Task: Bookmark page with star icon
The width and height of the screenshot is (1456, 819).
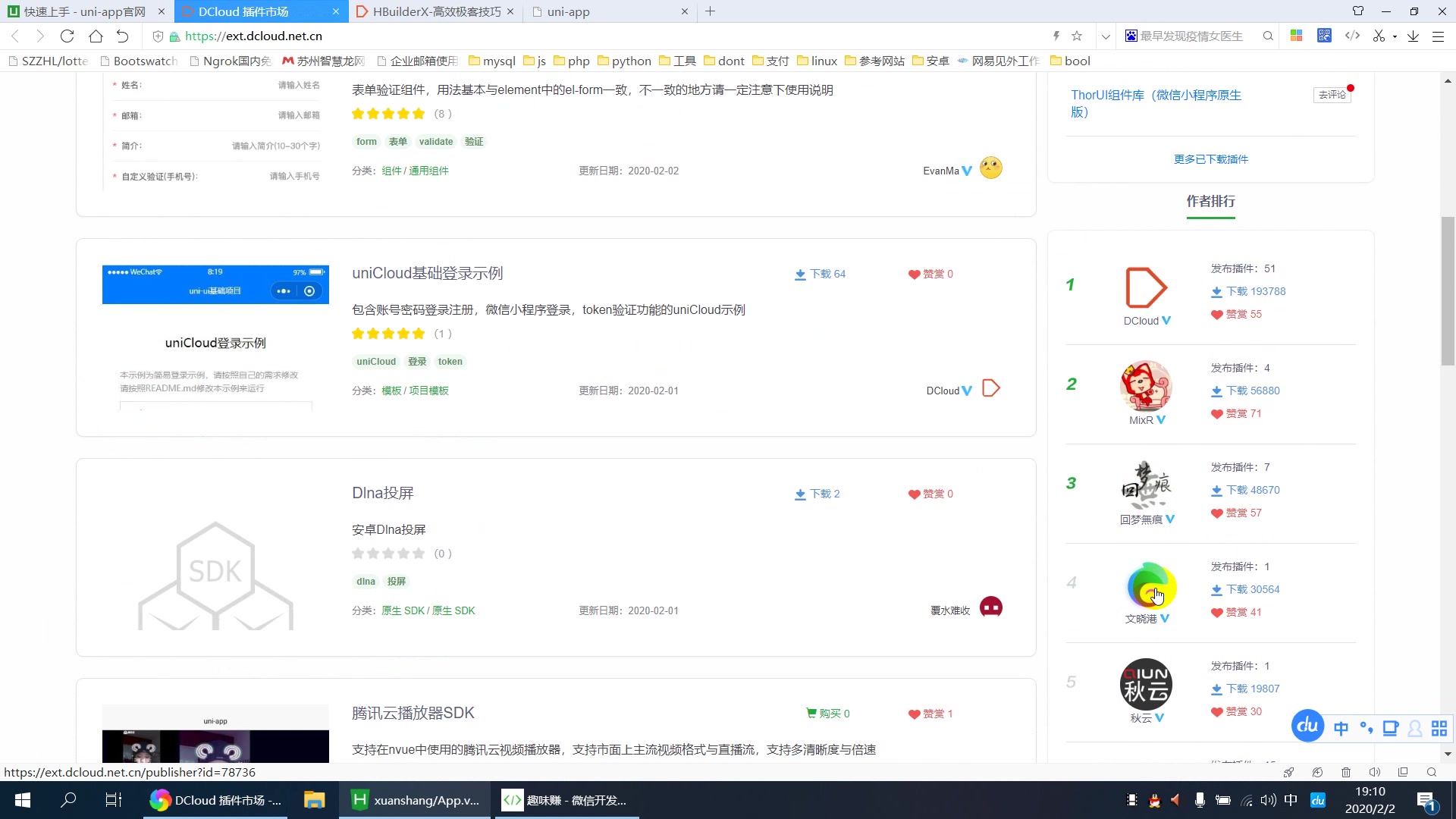Action: click(1077, 36)
